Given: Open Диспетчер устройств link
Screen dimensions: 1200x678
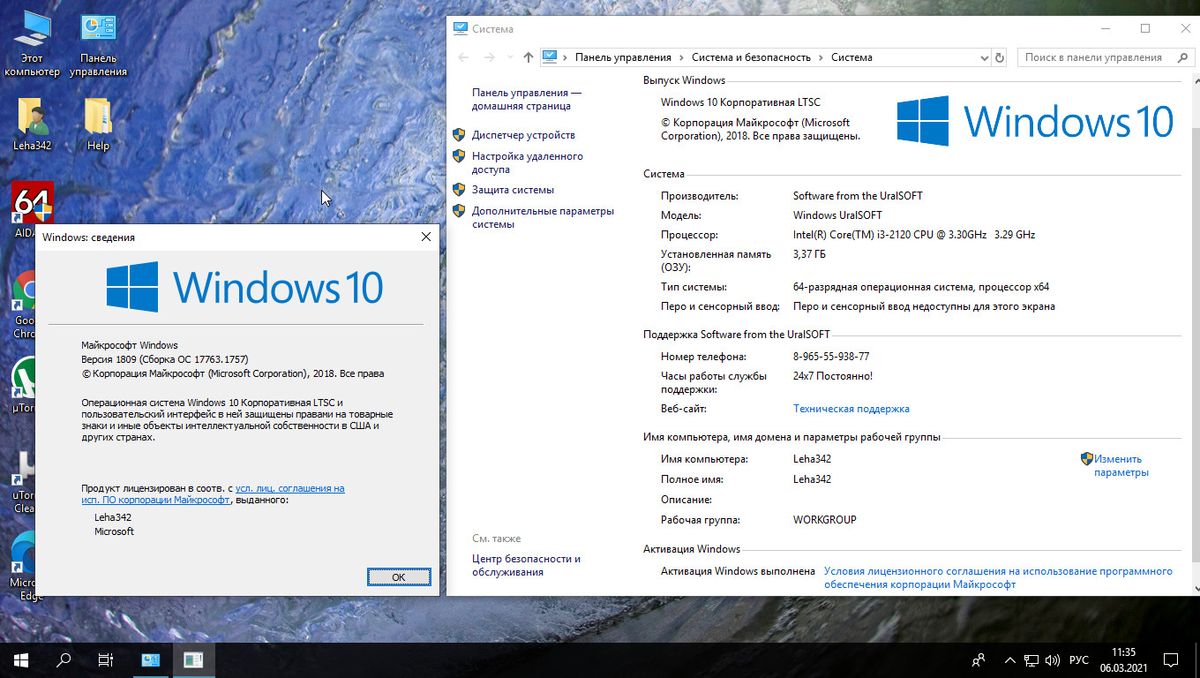Looking at the screenshot, I should pyautogui.click(x=523, y=135).
